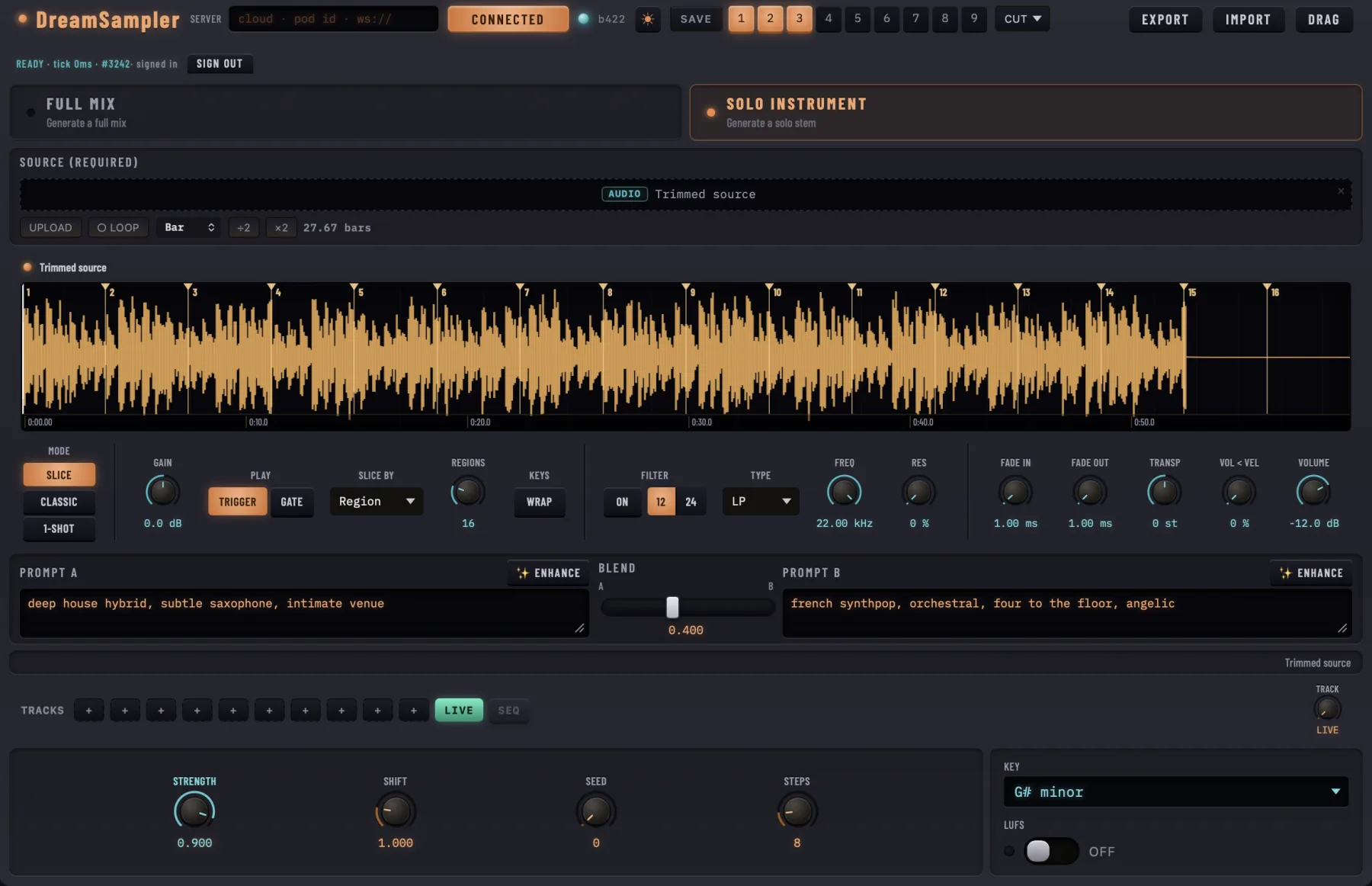
Task: Click the SIGN OUT button
Action: coord(220,63)
